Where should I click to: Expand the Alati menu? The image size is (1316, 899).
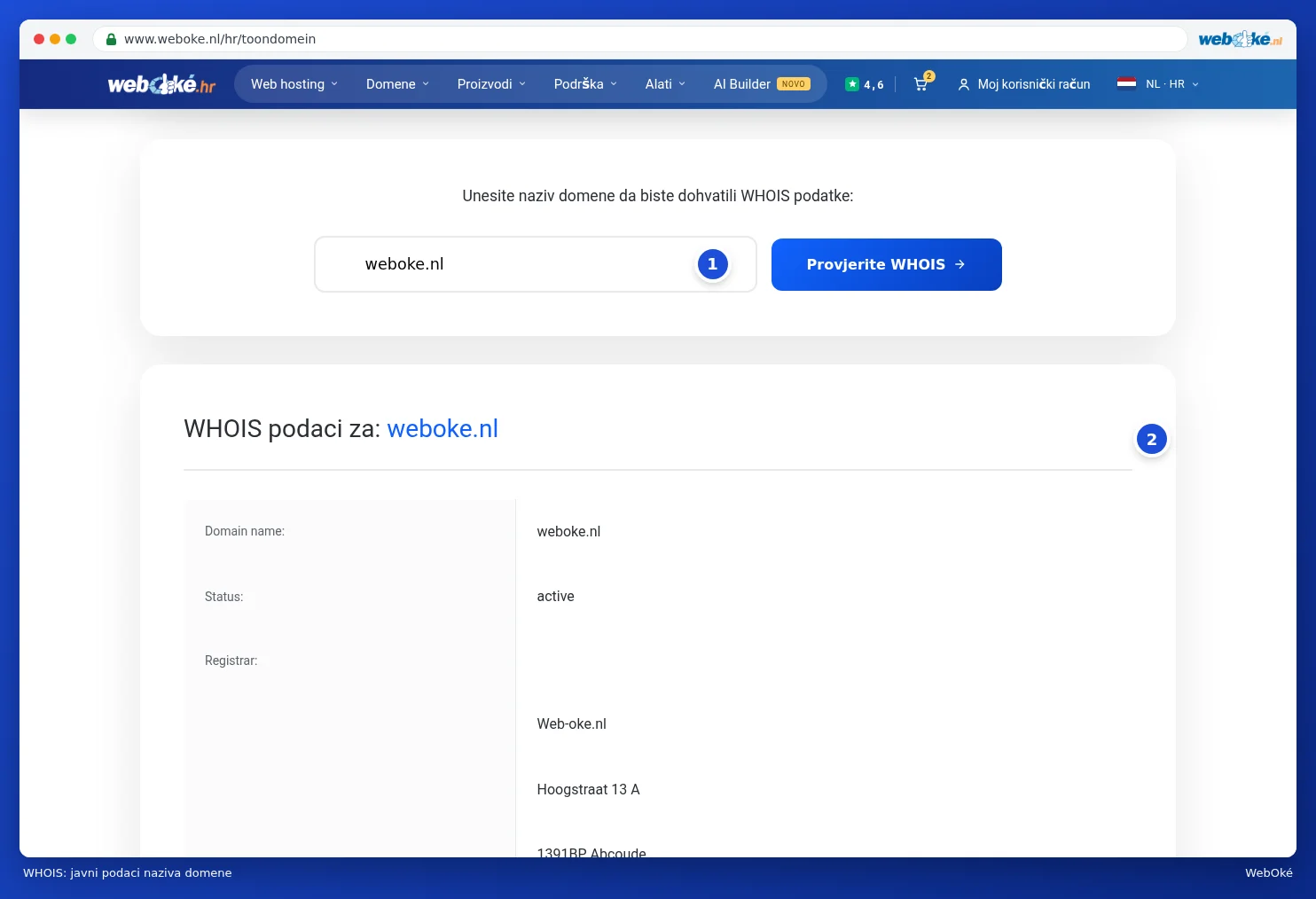point(665,84)
